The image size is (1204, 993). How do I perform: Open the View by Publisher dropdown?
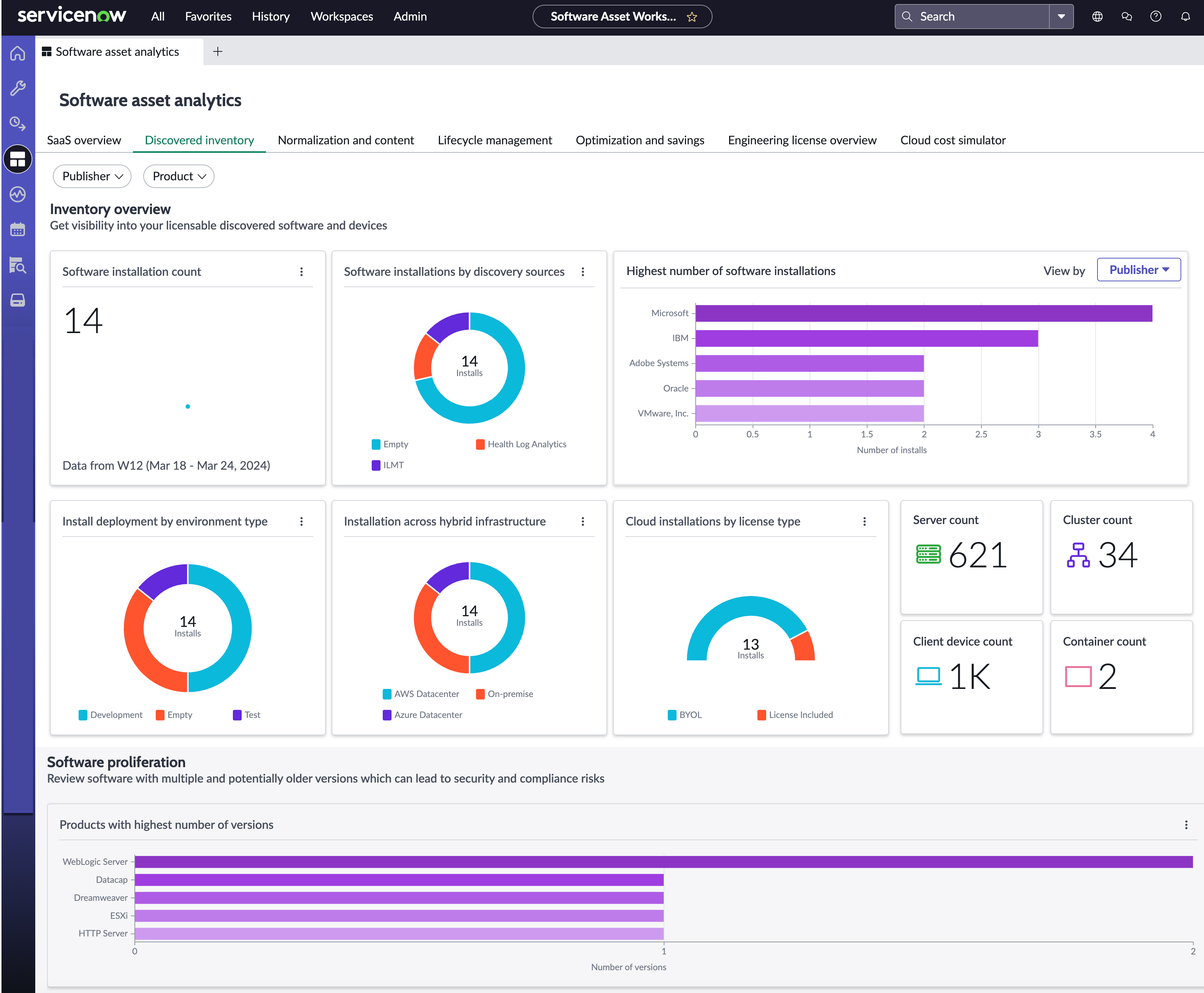click(1139, 270)
